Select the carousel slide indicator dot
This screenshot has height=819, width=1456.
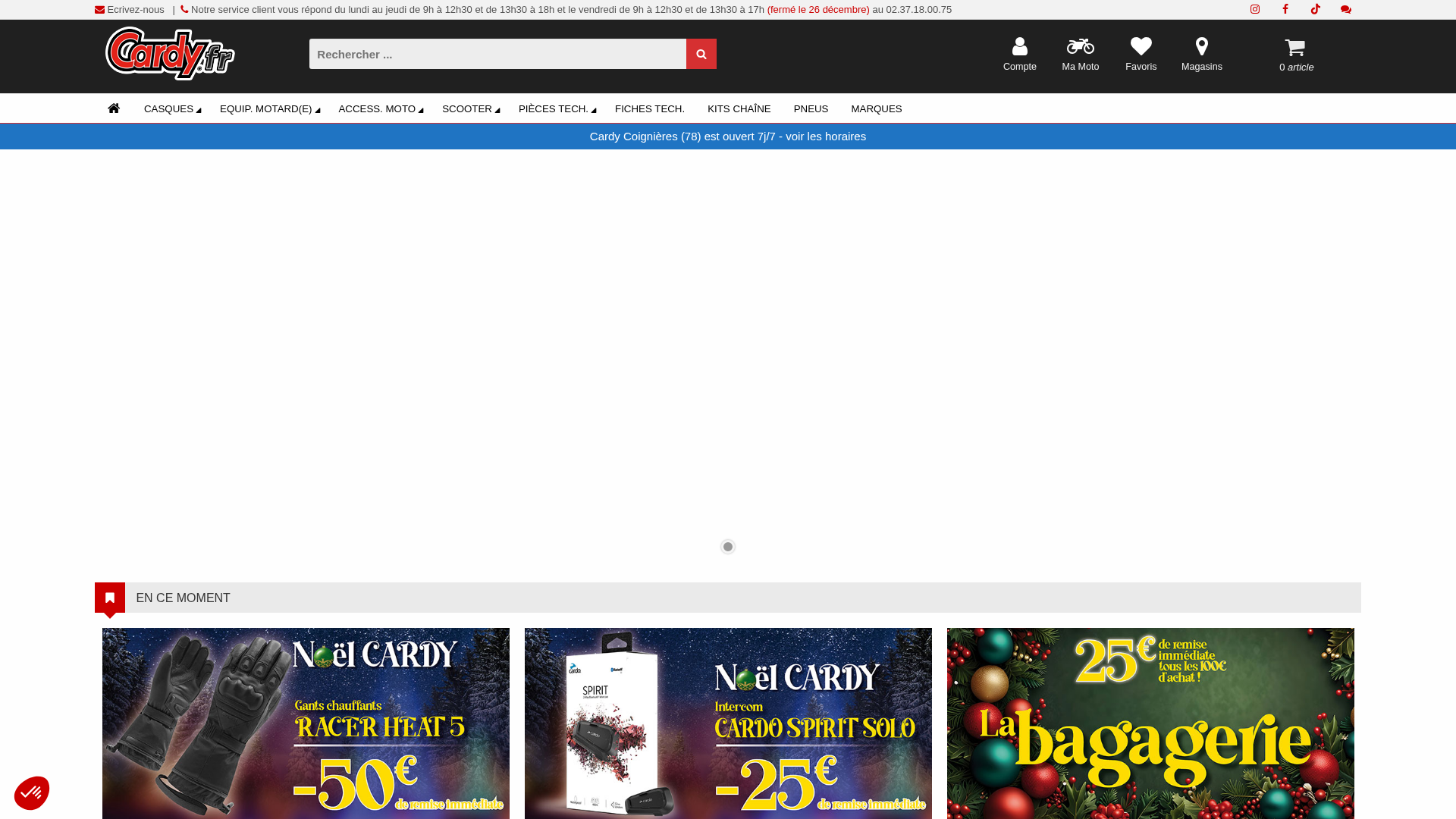728,547
